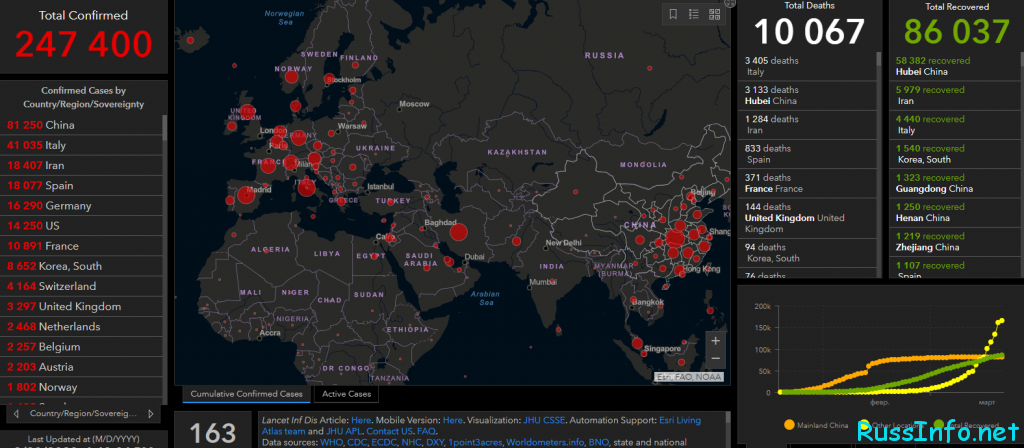Click '1 284 deaths Iran' entry
Image resolution: width=1024 pixels, height=448 pixels.
807,125
